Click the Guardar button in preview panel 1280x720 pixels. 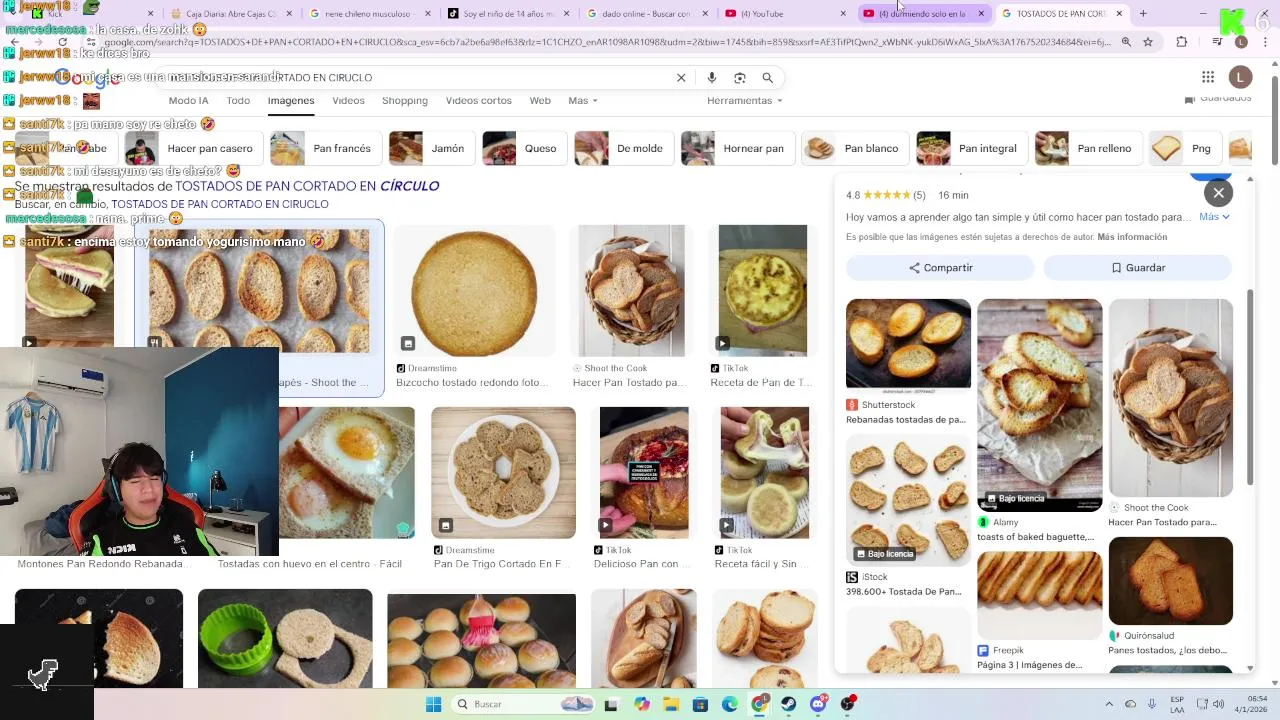1138,268
